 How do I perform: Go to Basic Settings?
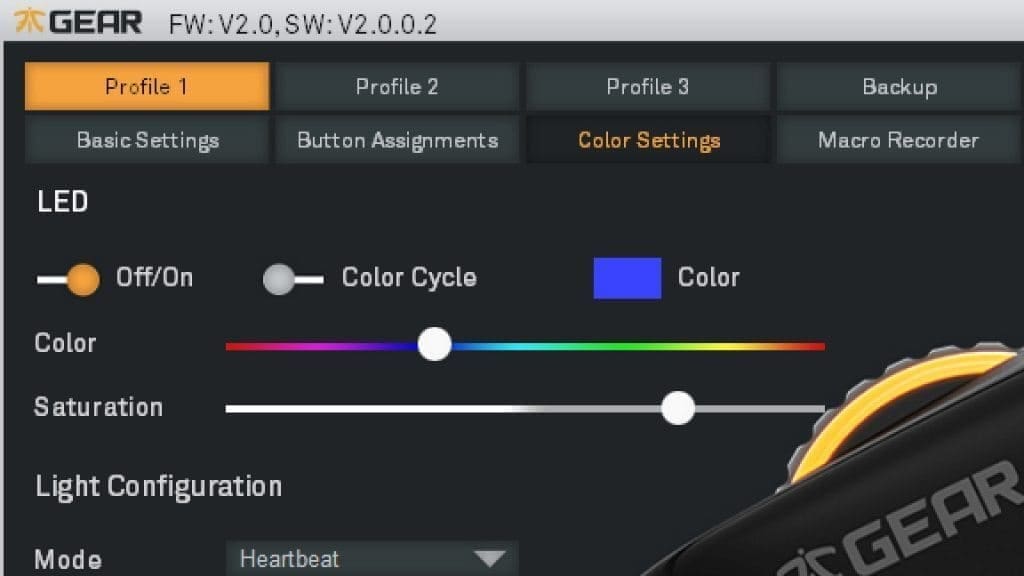pyautogui.click(x=147, y=140)
